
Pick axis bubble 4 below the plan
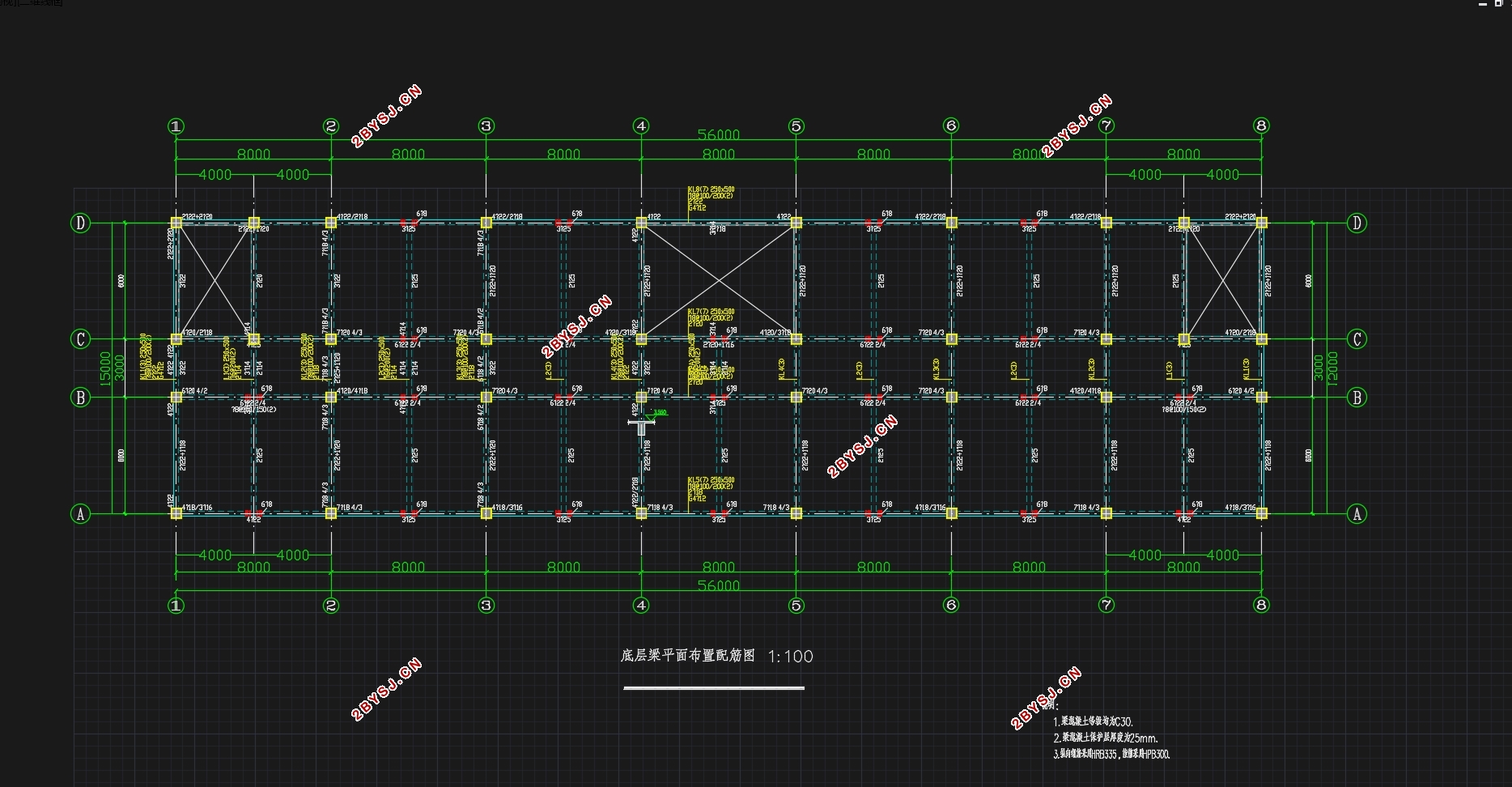point(641,605)
